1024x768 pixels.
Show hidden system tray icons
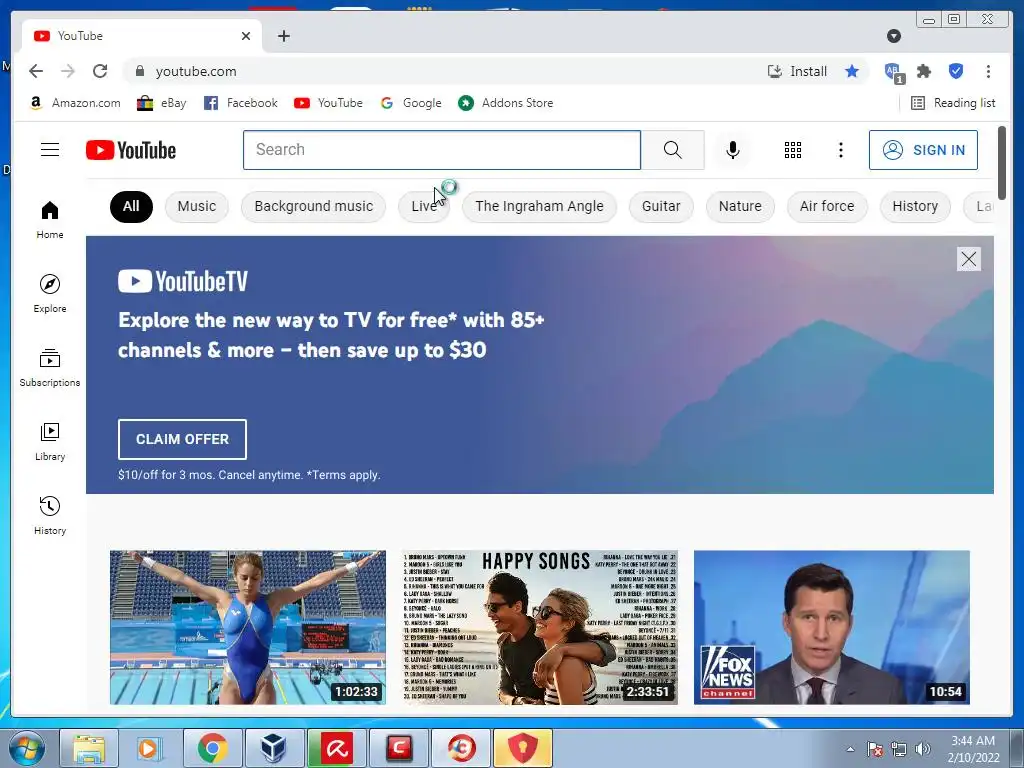(x=850, y=749)
